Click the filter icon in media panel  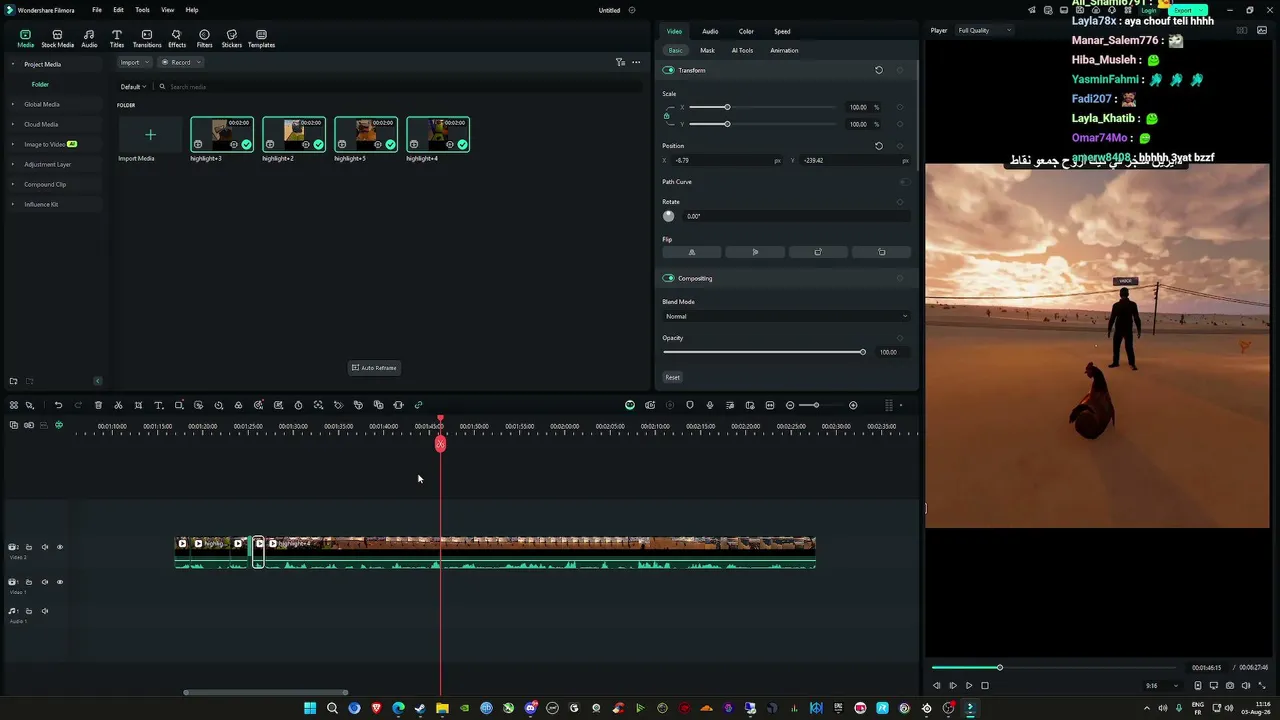point(620,62)
